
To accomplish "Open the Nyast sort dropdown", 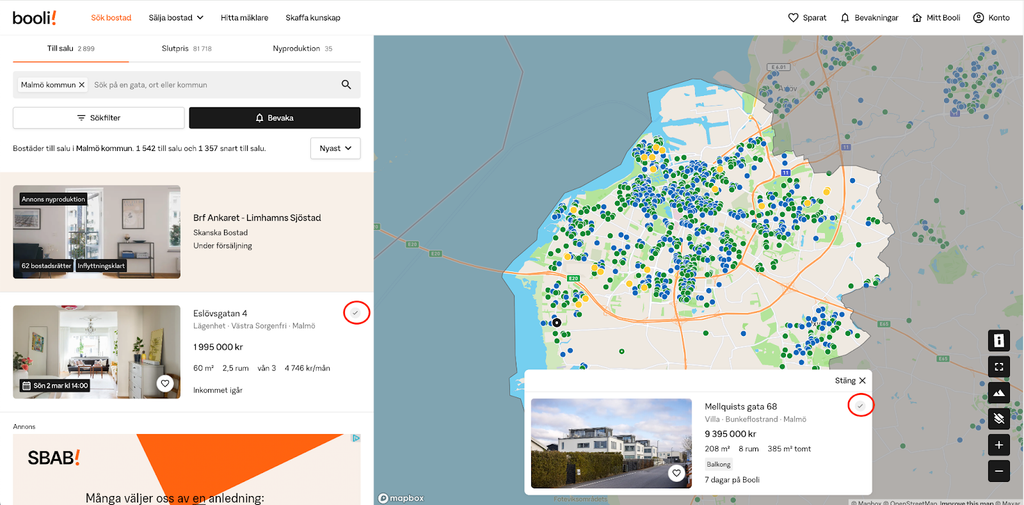I will click(x=335, y=148).
